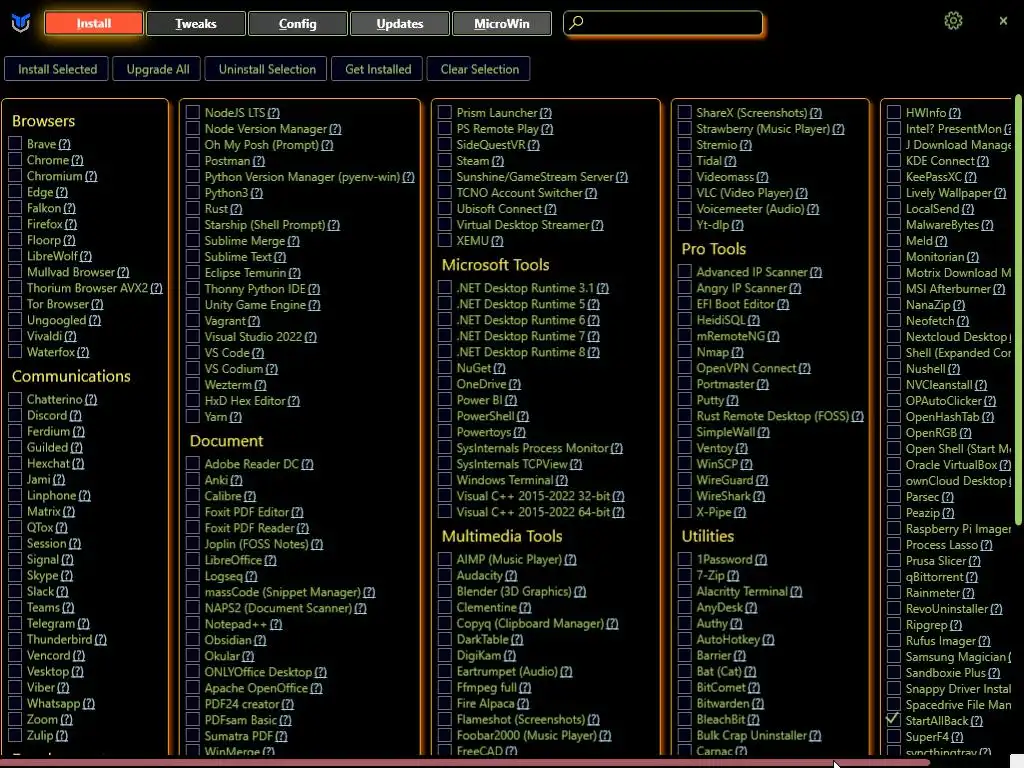The width and height of the screenshot is (1024, 768).
Task: Open the help link (?) next to NuGet
Action: pyautogui.click(x=500, y=368)
